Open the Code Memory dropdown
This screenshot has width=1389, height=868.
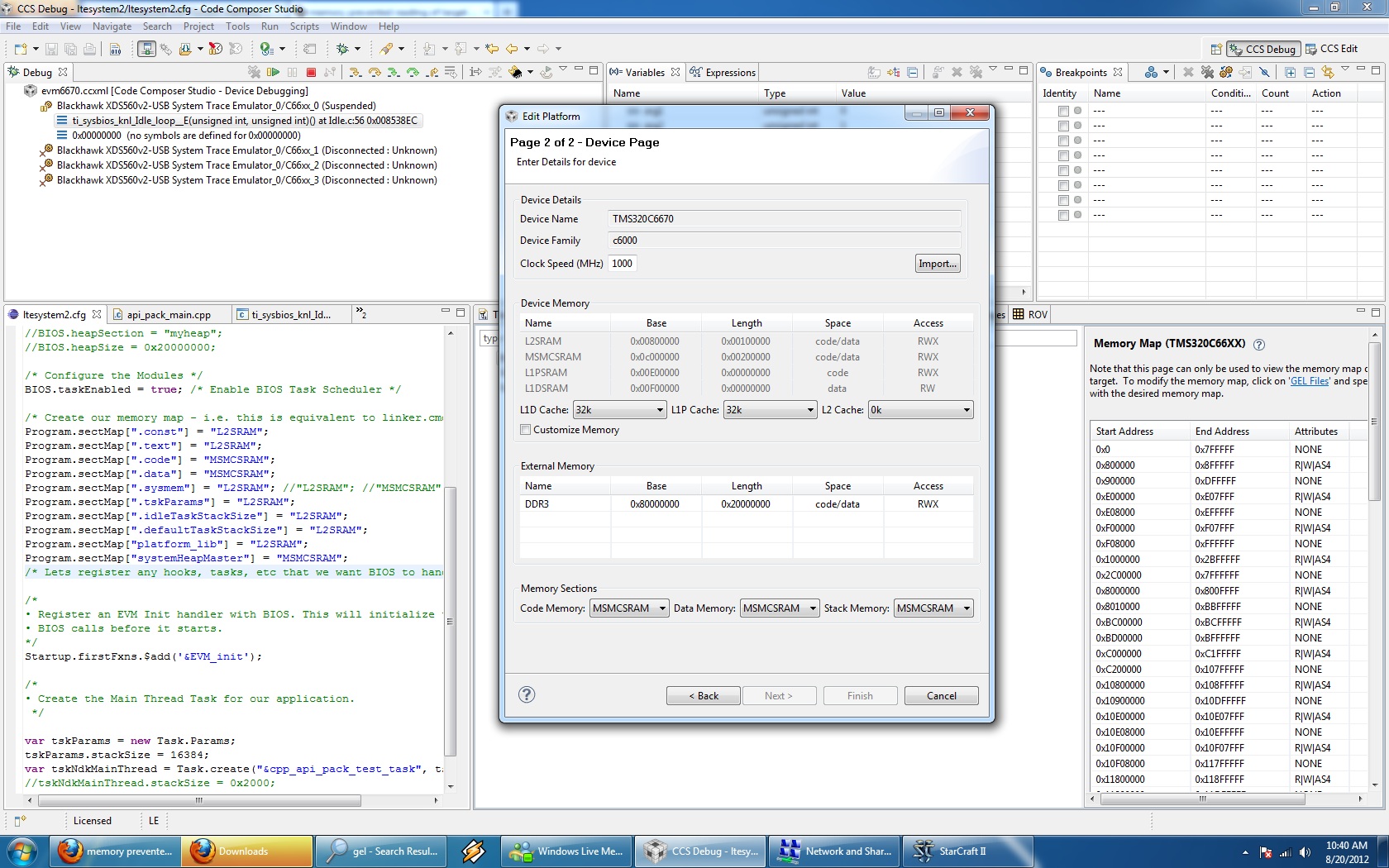coord(629,608)
